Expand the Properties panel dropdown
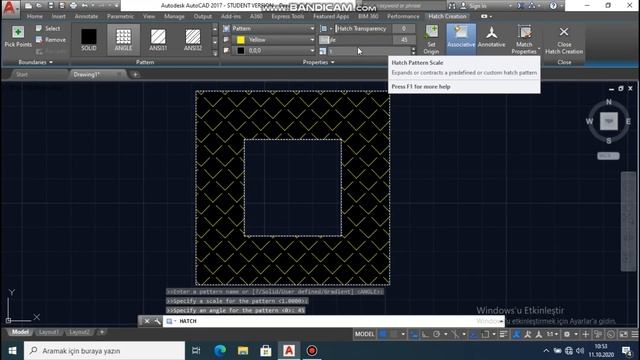 318,62
